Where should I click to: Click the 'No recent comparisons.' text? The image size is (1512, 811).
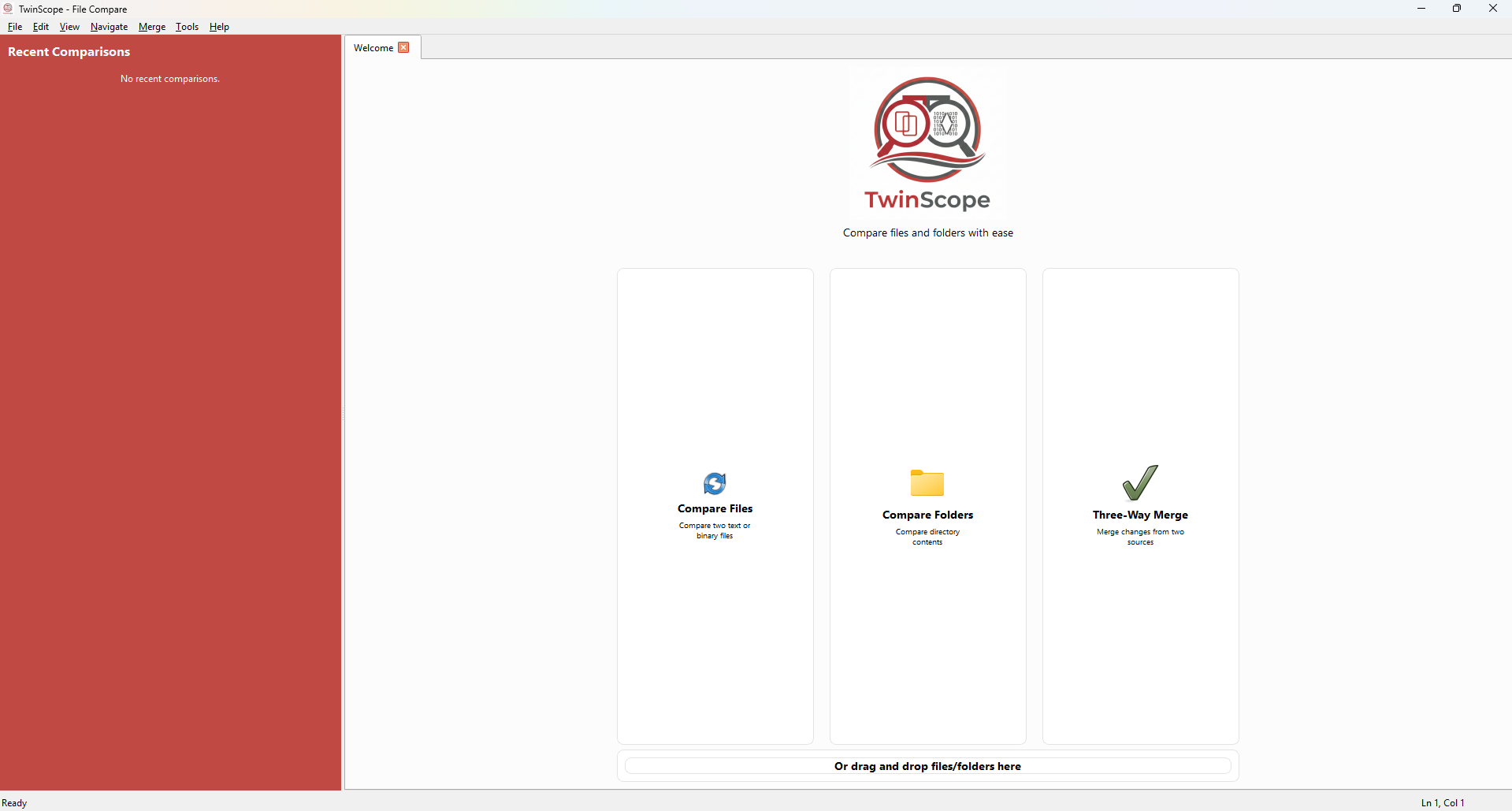point(170,79)
